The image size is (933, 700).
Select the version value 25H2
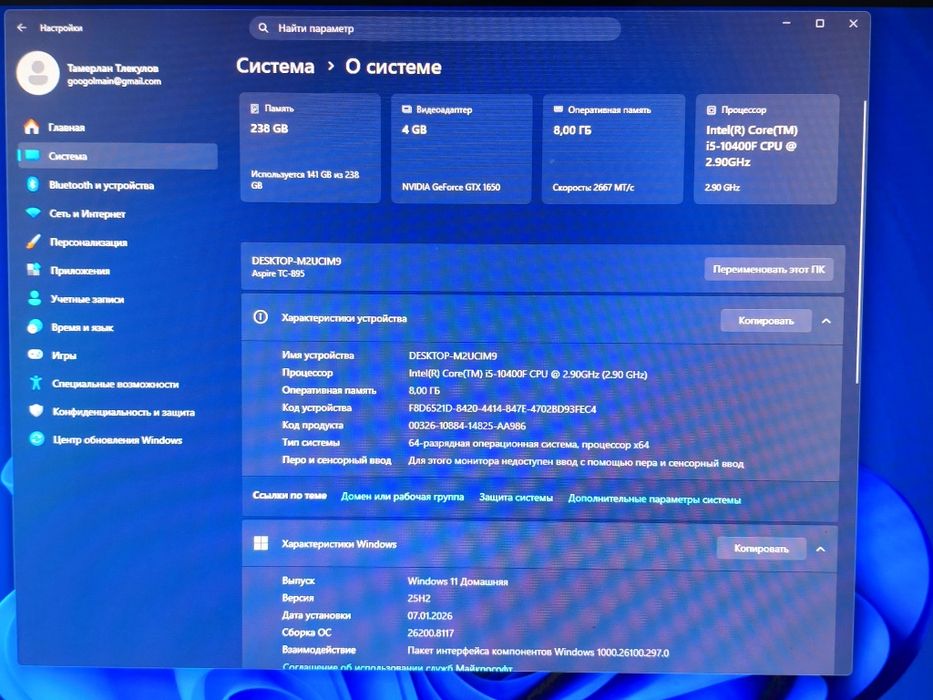(x=418, y=598)
